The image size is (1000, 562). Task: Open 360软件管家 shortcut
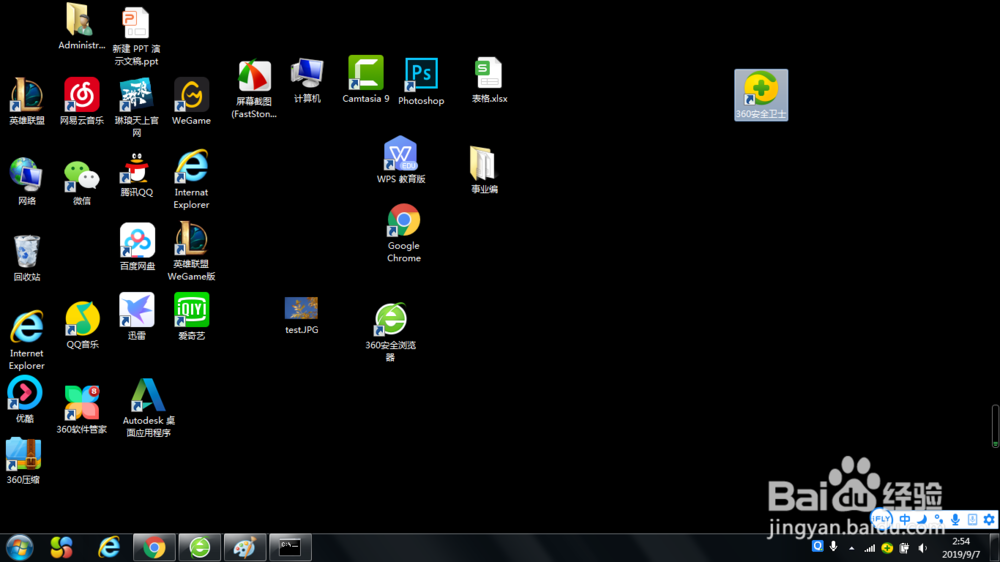click(x=82, y=410)
